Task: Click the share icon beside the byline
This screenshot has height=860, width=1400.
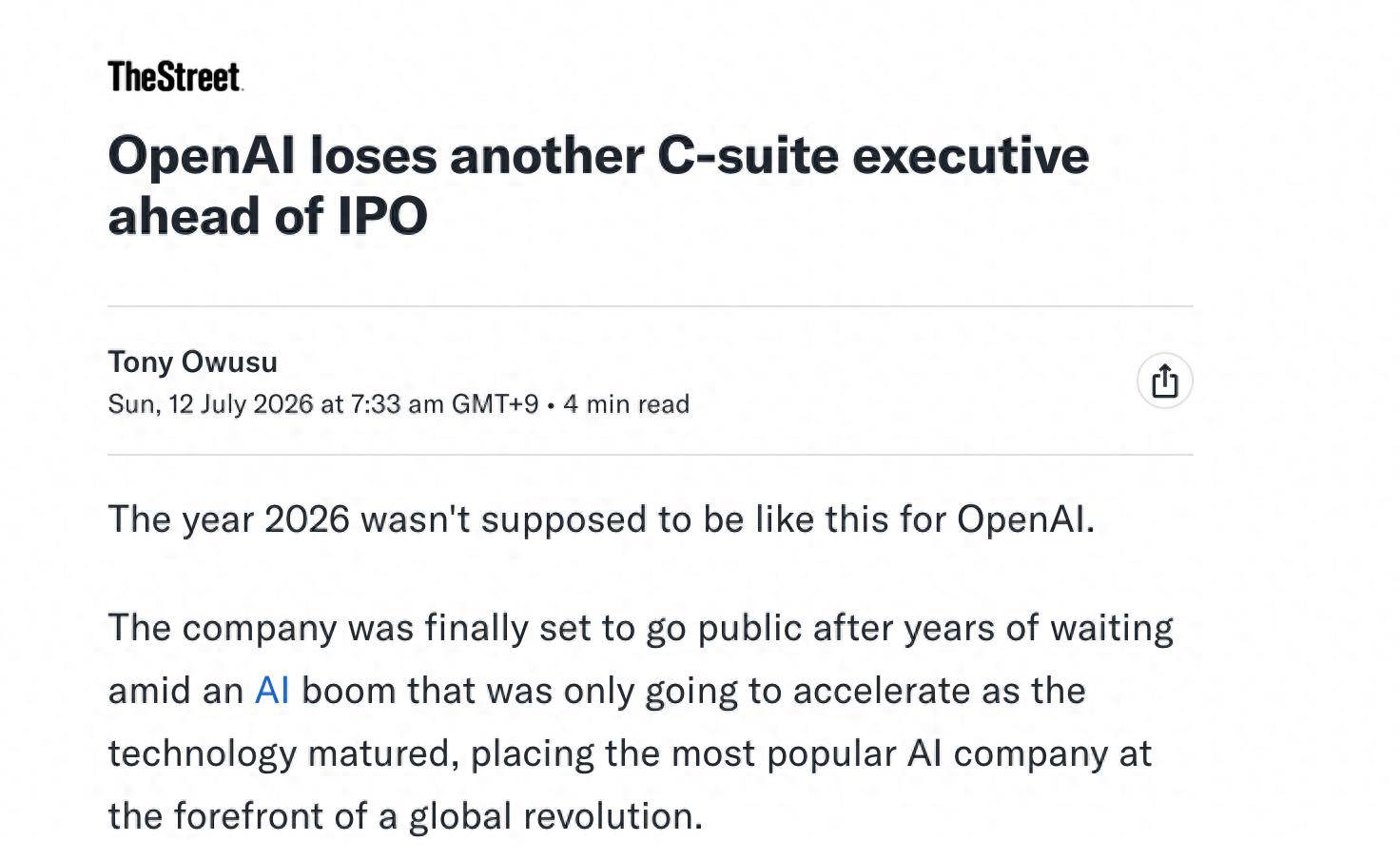Action: 1164,381
